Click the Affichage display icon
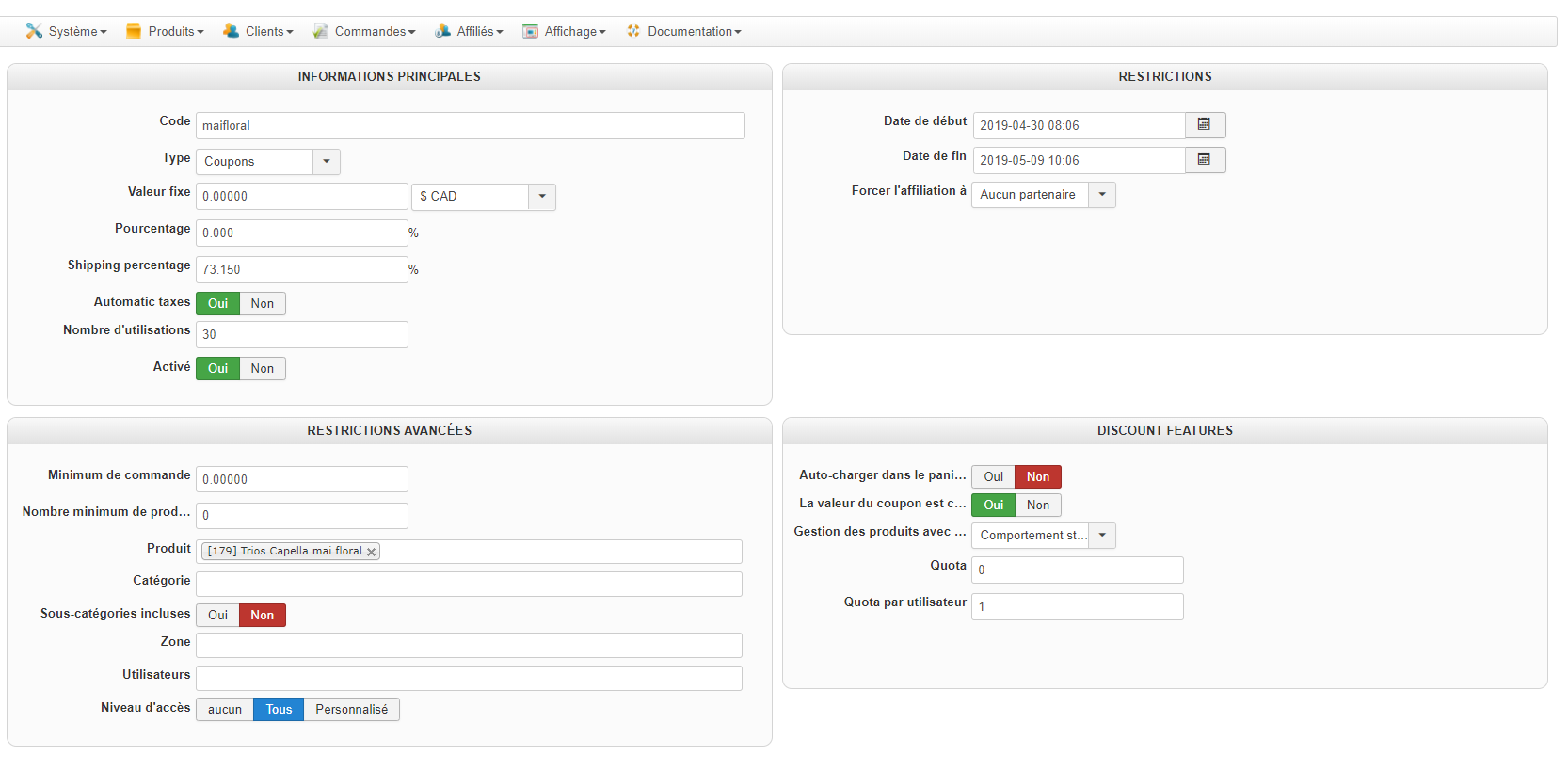This screenshot has width=1568, height=771. point(531,31)
